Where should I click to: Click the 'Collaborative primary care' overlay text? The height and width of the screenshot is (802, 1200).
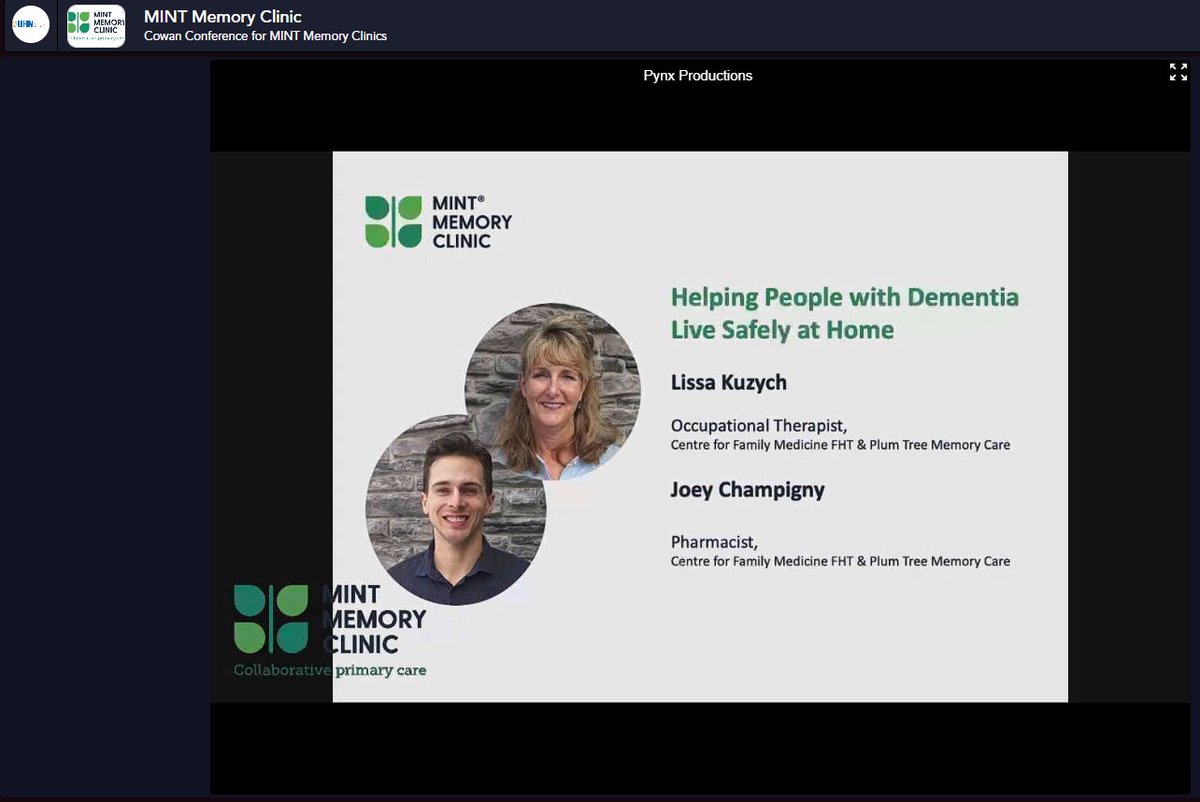tap(330, 670)
